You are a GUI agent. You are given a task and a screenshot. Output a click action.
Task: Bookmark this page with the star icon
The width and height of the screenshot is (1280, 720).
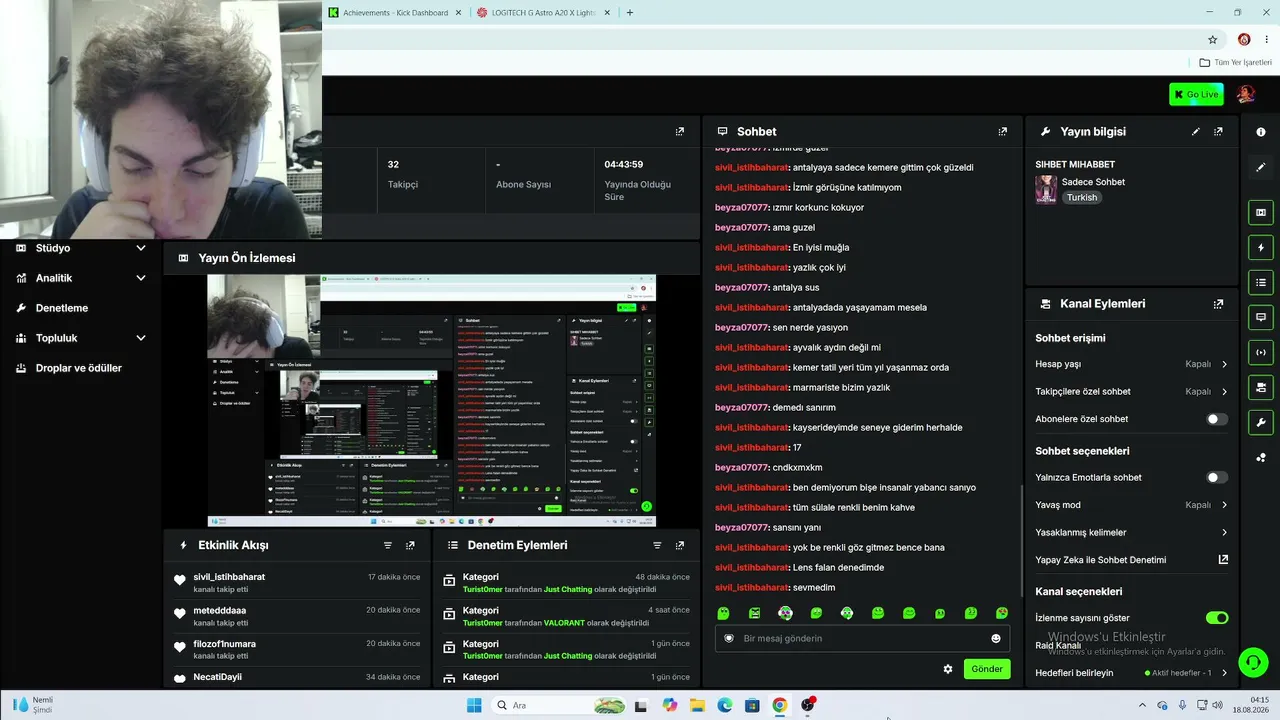[1213, 40]
